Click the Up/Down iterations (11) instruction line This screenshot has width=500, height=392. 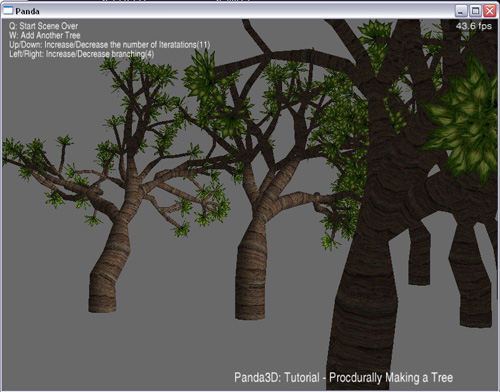tap(109, 45)
